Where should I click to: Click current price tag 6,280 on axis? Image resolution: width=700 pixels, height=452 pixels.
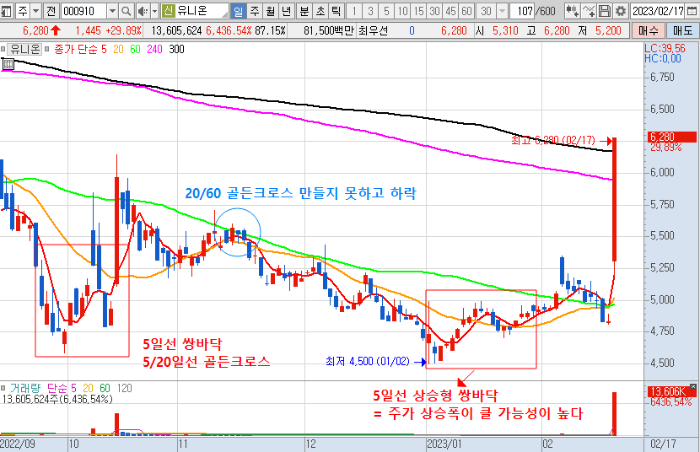(672, 137)
